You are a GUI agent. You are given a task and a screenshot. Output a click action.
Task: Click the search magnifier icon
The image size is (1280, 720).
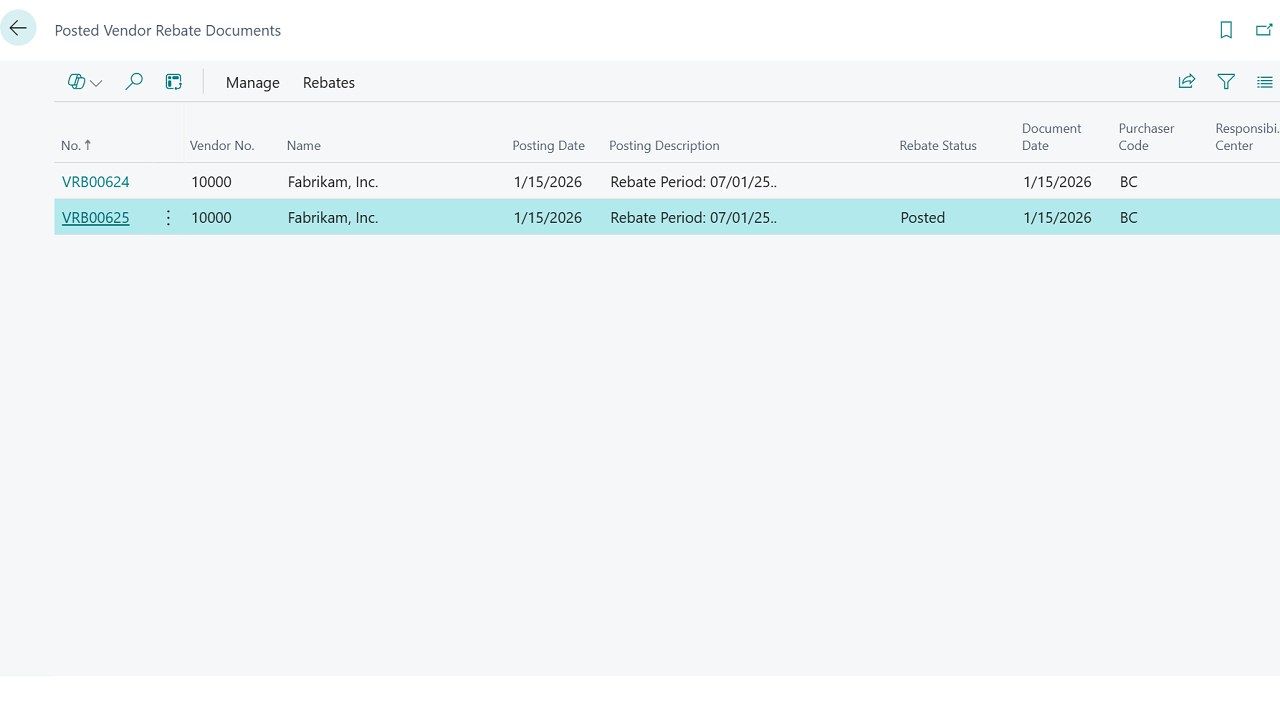pos(133,82)
